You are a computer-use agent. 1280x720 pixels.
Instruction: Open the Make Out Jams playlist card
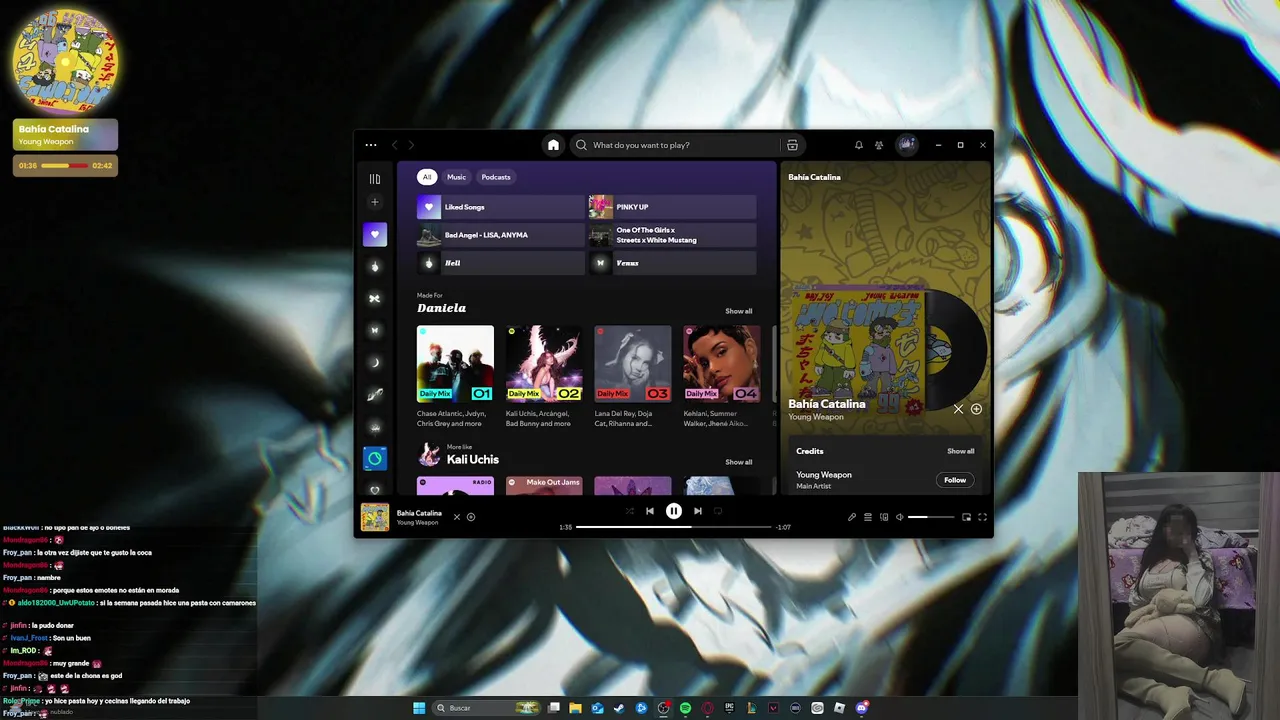[544, 485]
